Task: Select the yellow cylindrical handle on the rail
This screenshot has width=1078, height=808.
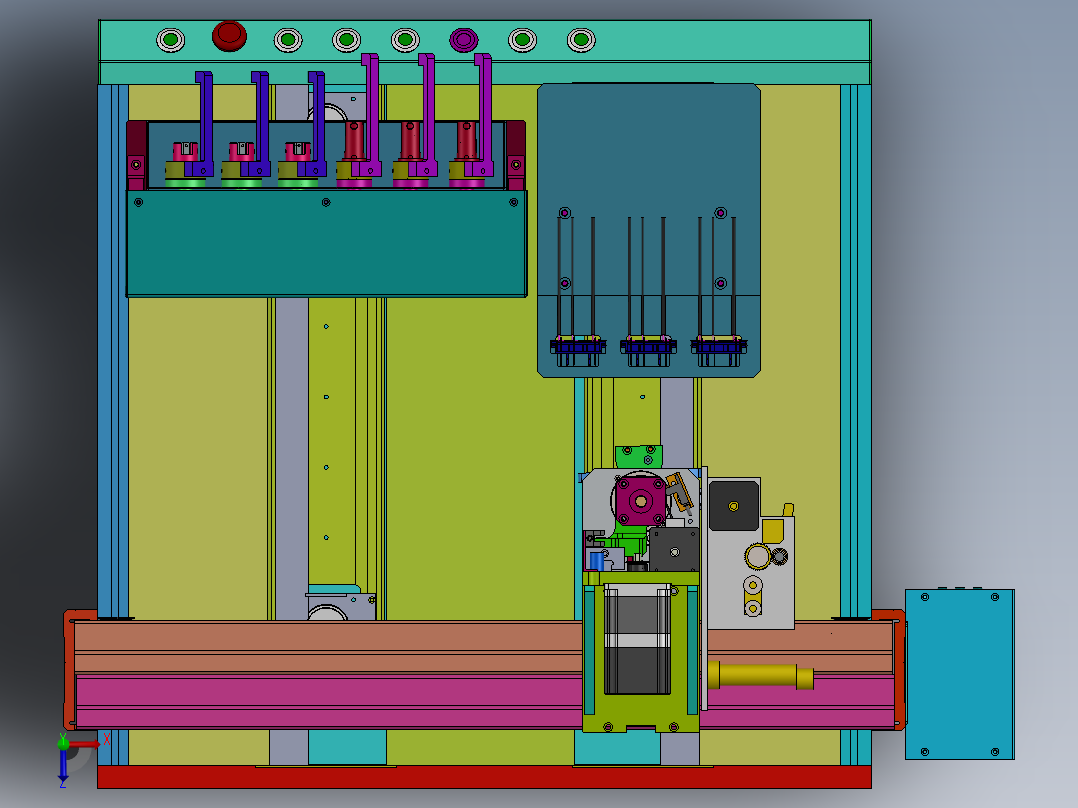Action: point(760,676)
